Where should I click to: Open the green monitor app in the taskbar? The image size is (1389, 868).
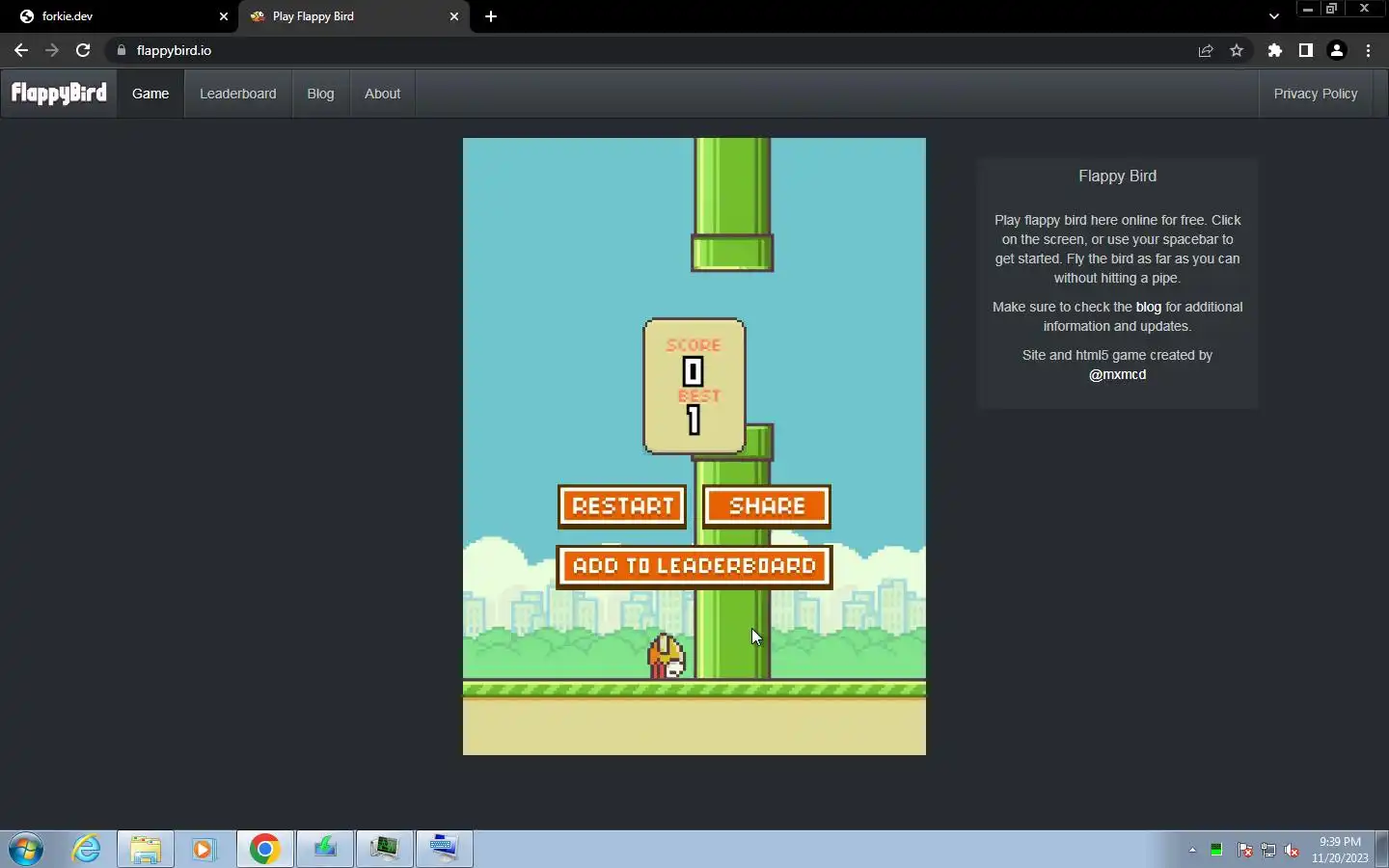(x=384, y=850)
